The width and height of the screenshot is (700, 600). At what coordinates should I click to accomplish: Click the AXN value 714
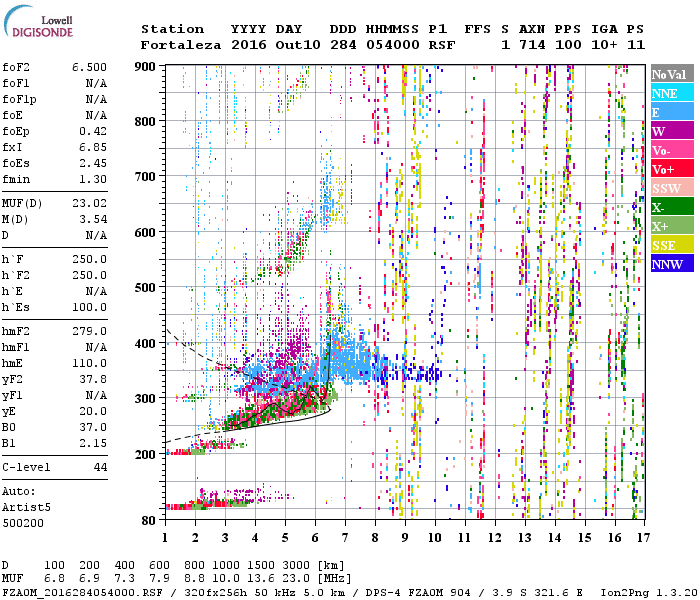tap(532, 45)
